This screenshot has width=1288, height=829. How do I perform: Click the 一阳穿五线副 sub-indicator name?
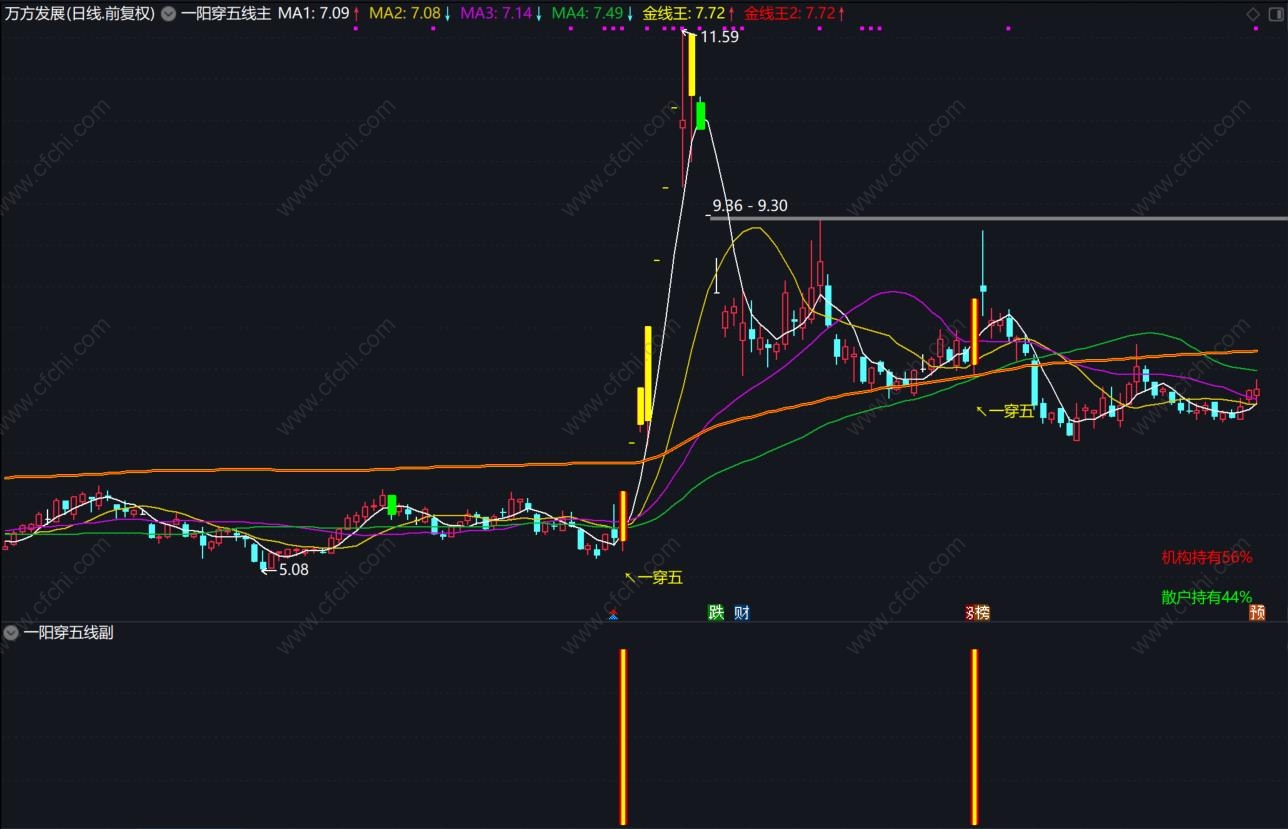(68, 632)
